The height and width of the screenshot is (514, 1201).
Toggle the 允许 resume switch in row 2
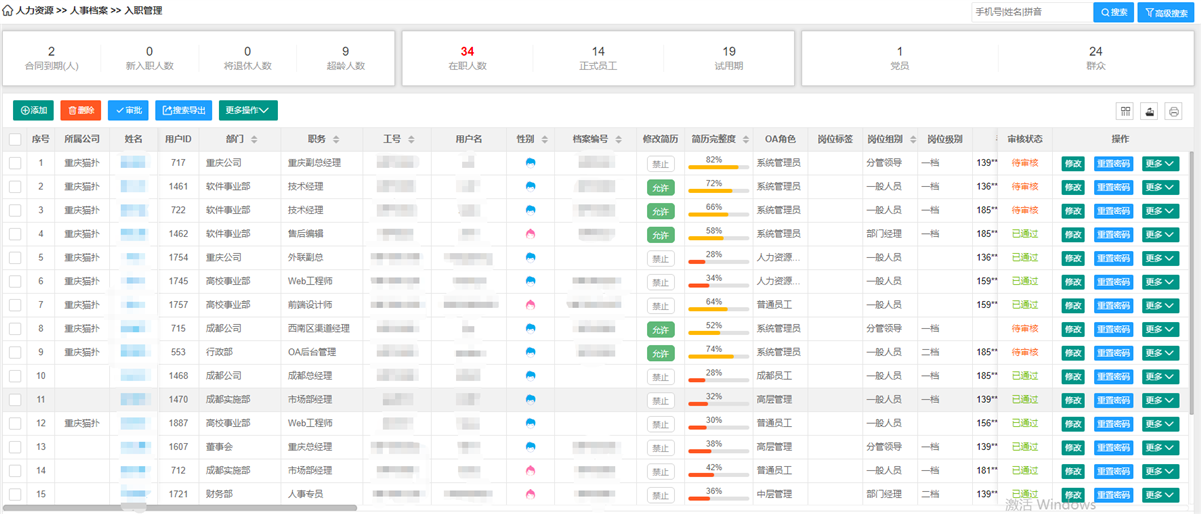click(661, 187)
